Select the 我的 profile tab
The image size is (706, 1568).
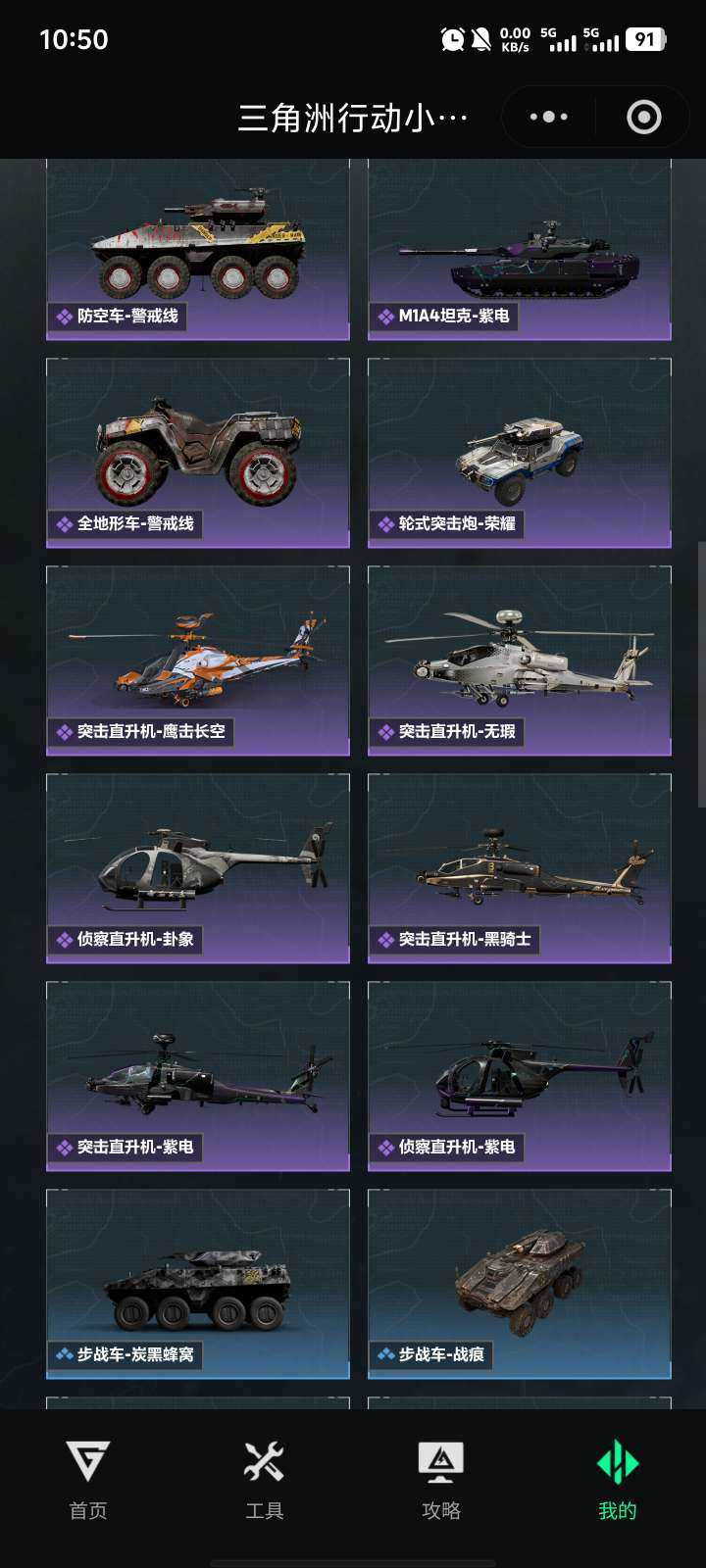(x=618, y=1480)
